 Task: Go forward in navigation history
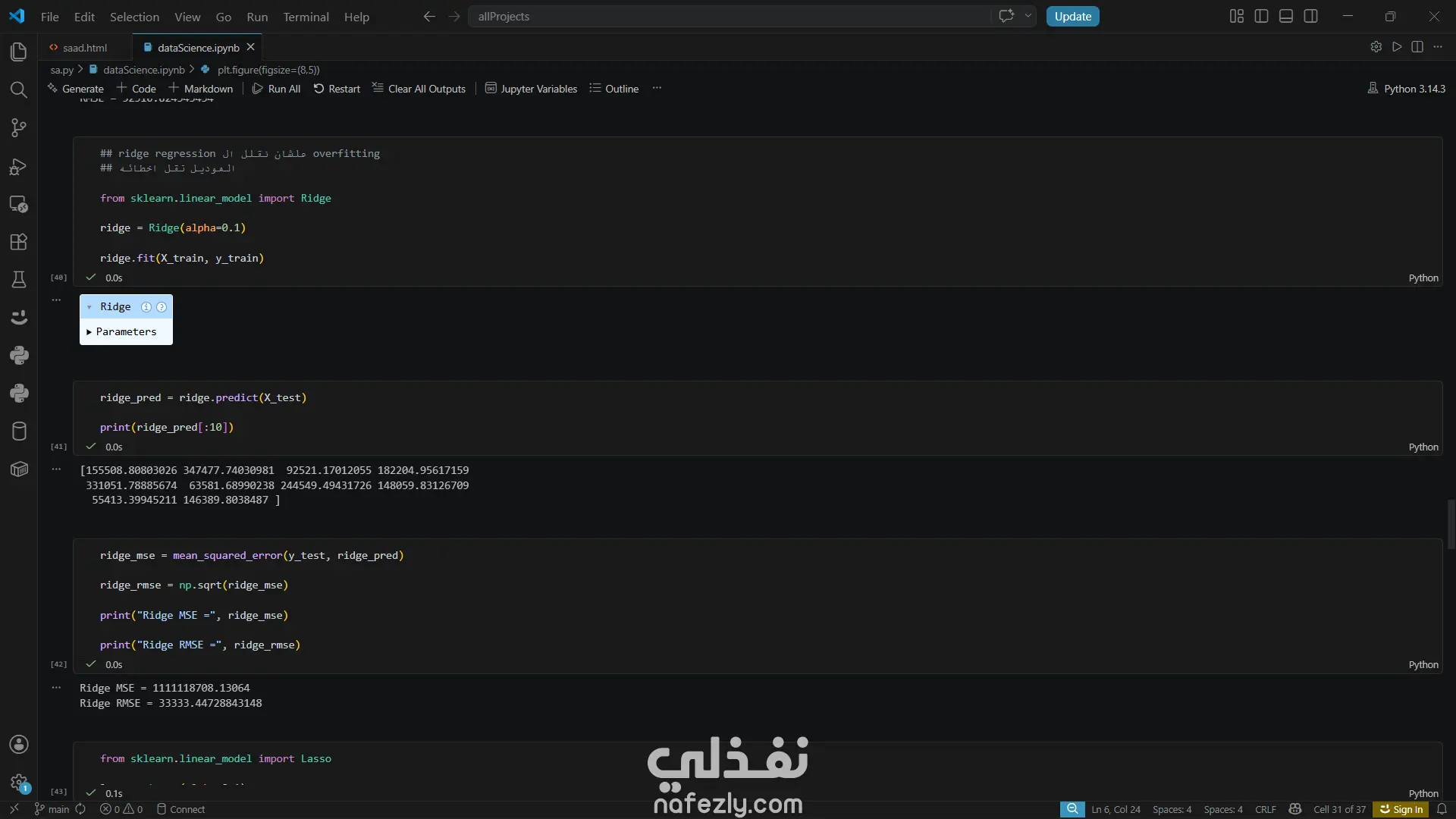[454, 17]
